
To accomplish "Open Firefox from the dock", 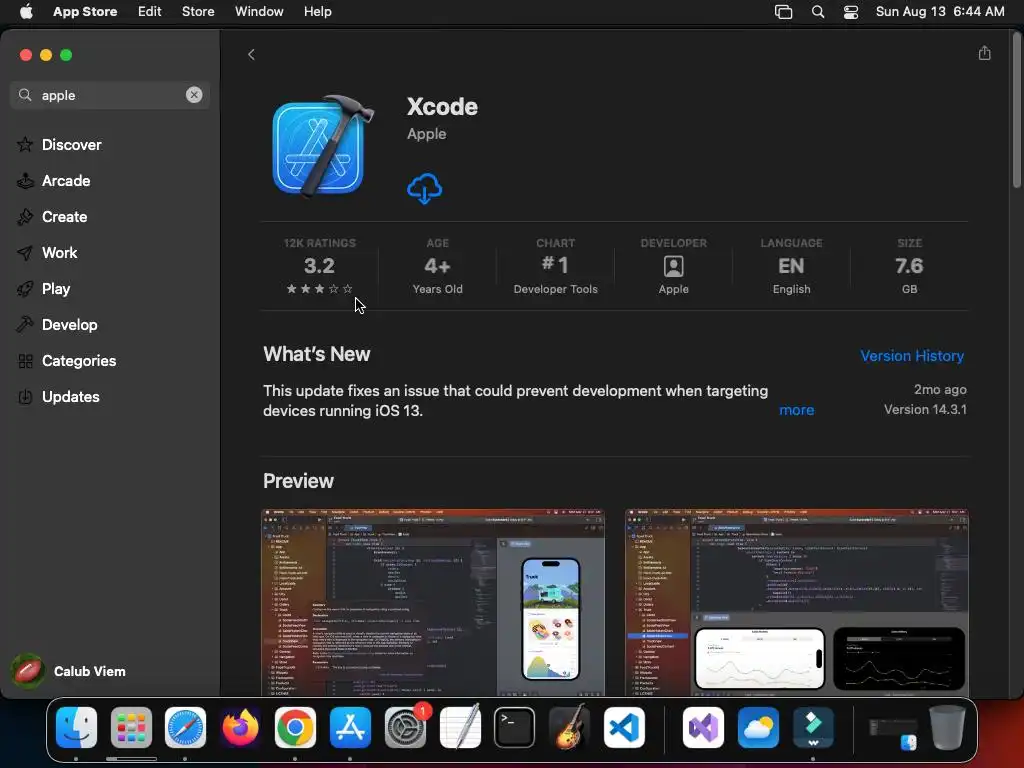I will pos(240,728).
